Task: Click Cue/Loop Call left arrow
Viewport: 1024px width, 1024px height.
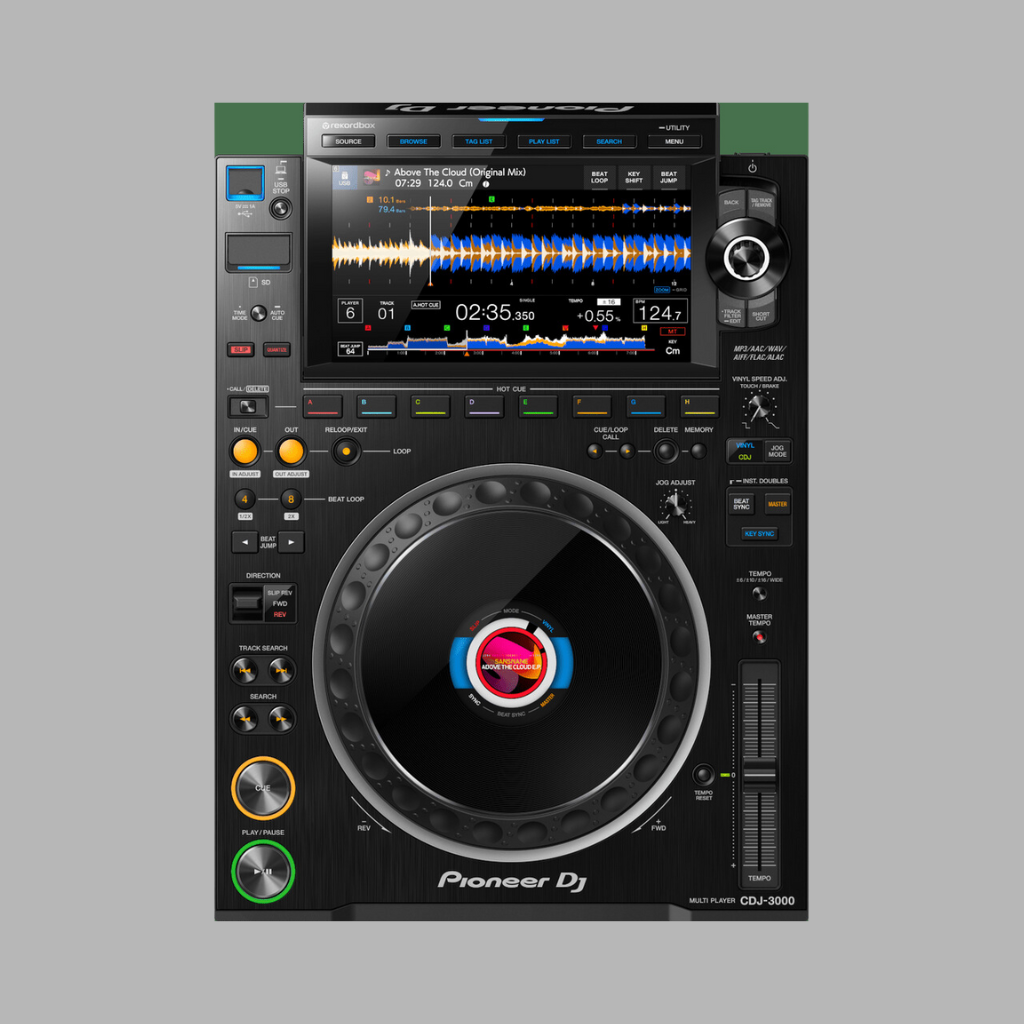Action: (594, 451)
